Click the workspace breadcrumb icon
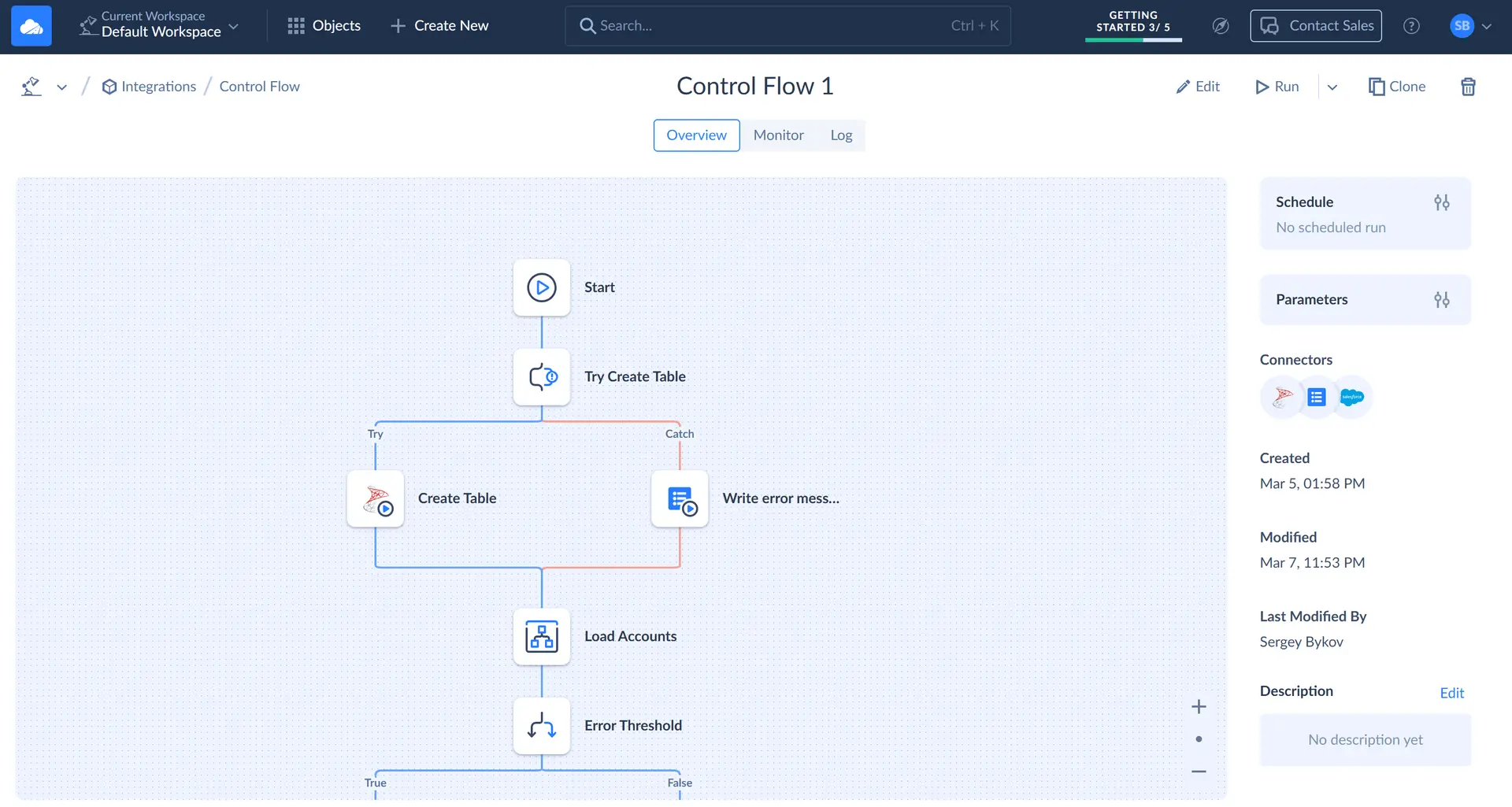This screenshot has width=1512, height=807. [31, 87]
